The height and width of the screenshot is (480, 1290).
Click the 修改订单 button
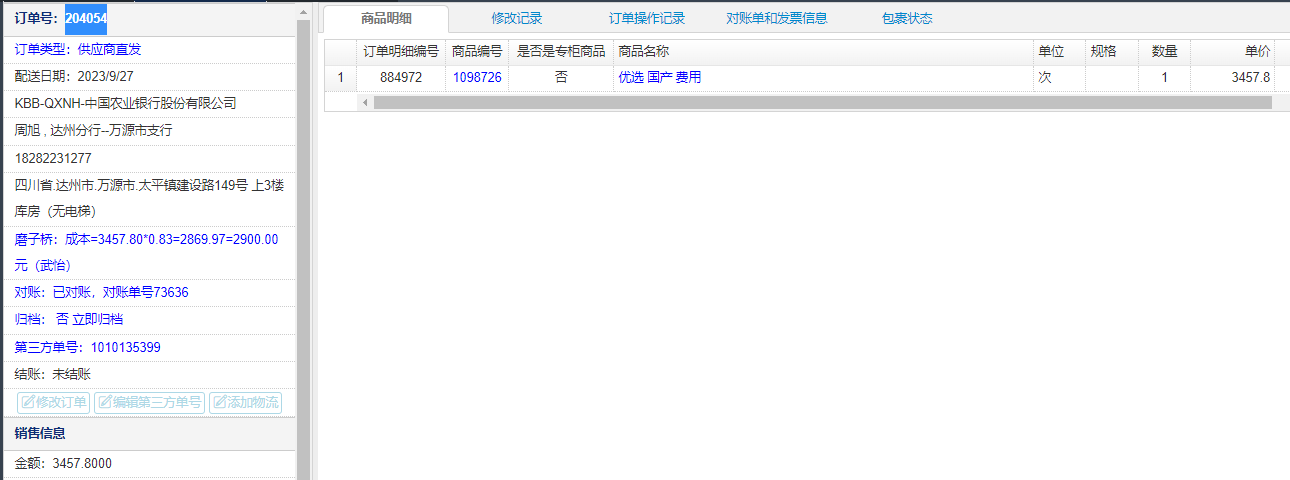click(x=54, y=403)
